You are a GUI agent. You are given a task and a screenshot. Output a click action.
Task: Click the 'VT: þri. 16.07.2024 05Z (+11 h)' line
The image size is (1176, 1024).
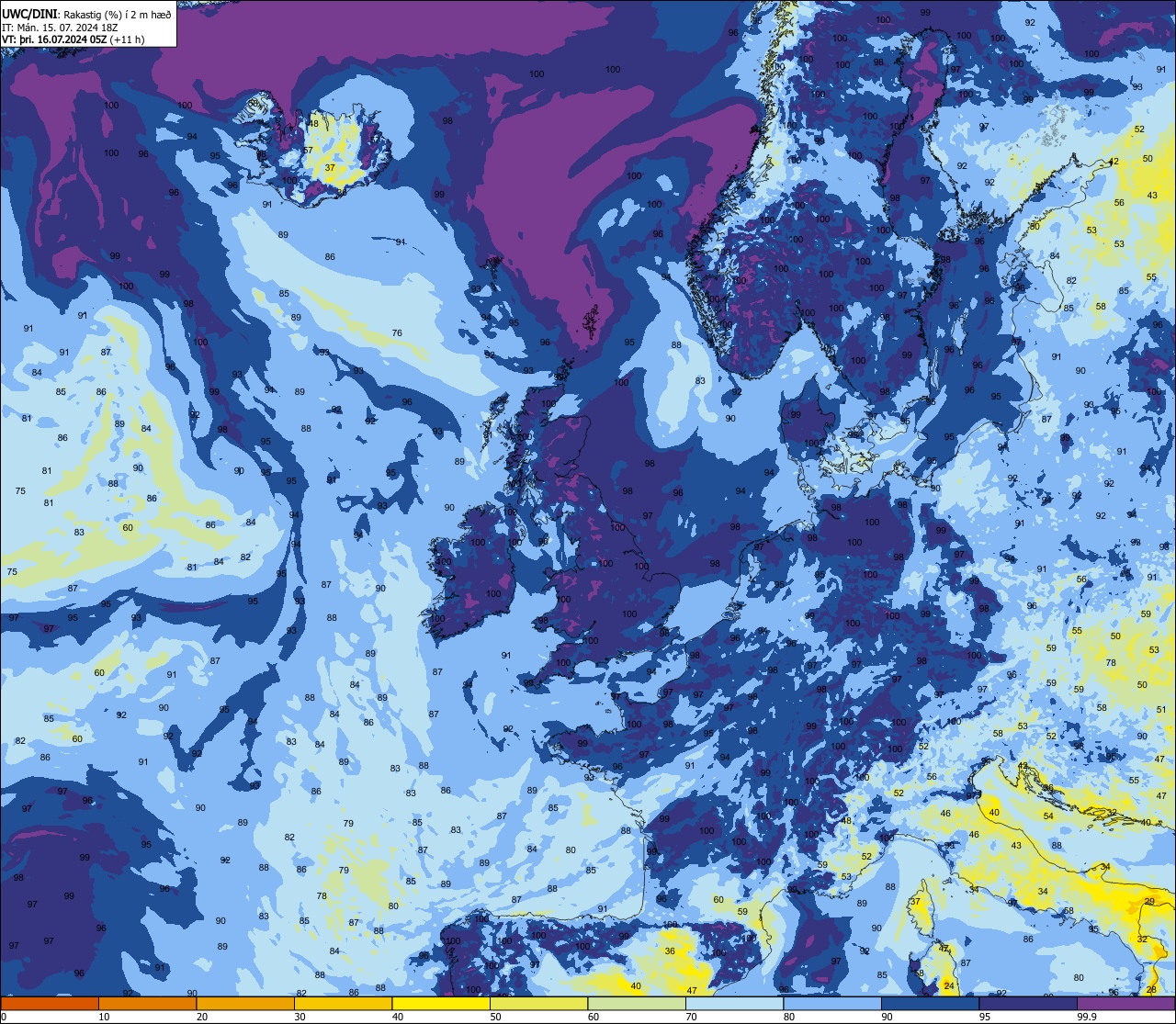coord(73,39)
